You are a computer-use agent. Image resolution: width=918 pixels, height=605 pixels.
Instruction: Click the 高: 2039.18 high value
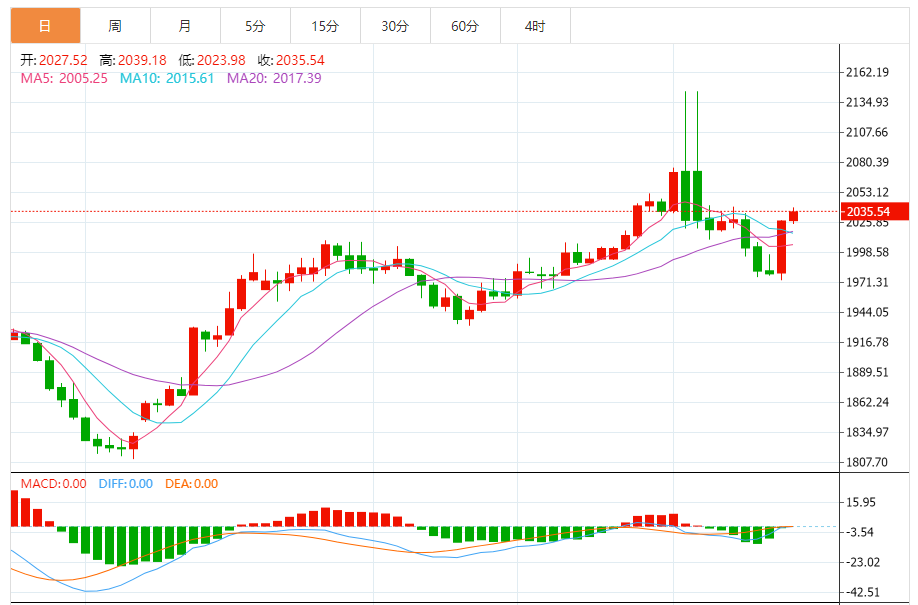click(133, 60)
